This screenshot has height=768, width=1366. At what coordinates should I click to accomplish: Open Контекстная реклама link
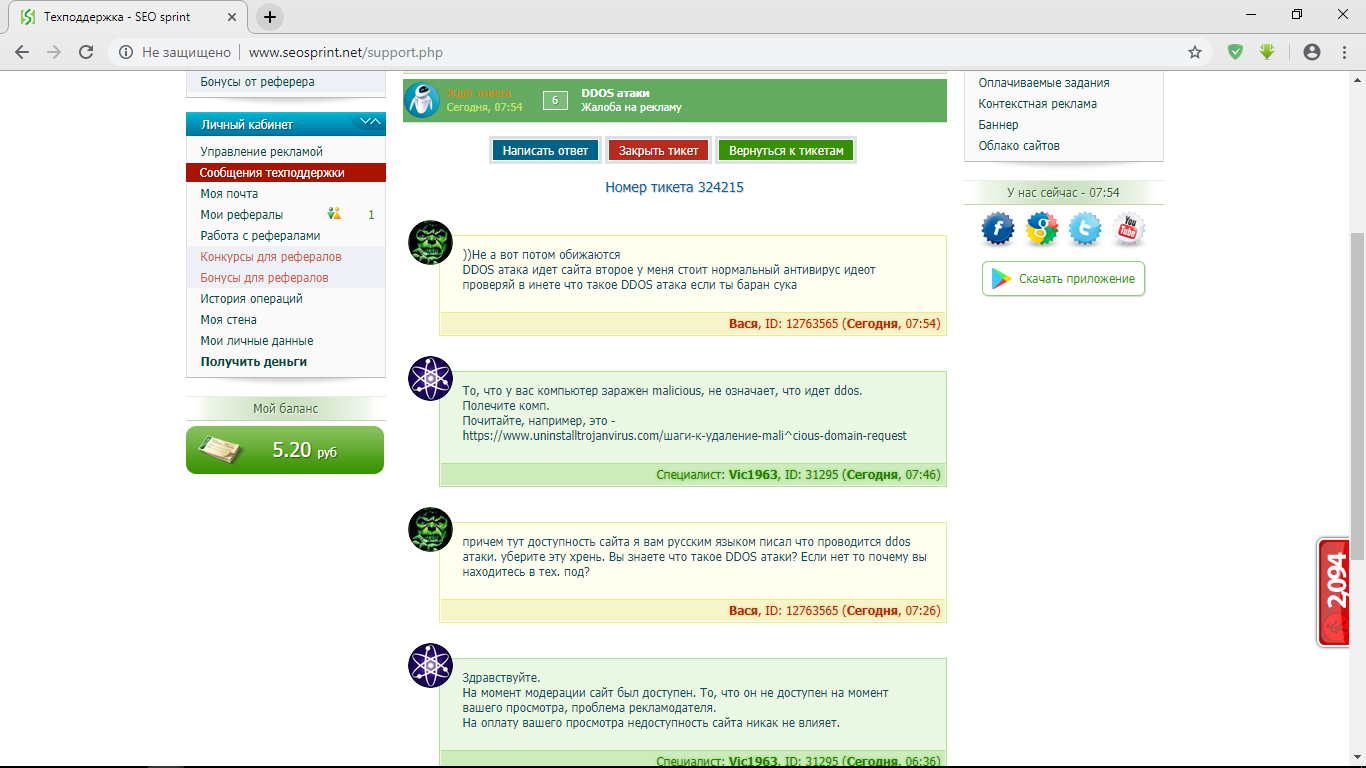click(1037, 104)
